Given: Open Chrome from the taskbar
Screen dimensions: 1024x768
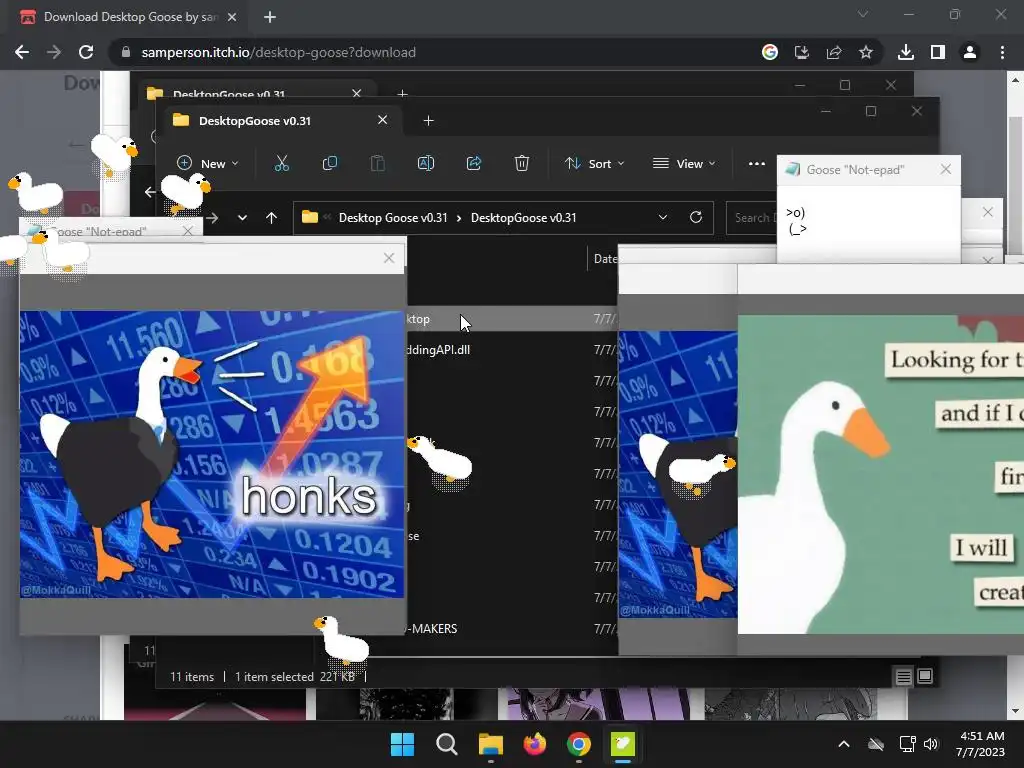Looking at the screenshot, I should coord(579,744).
